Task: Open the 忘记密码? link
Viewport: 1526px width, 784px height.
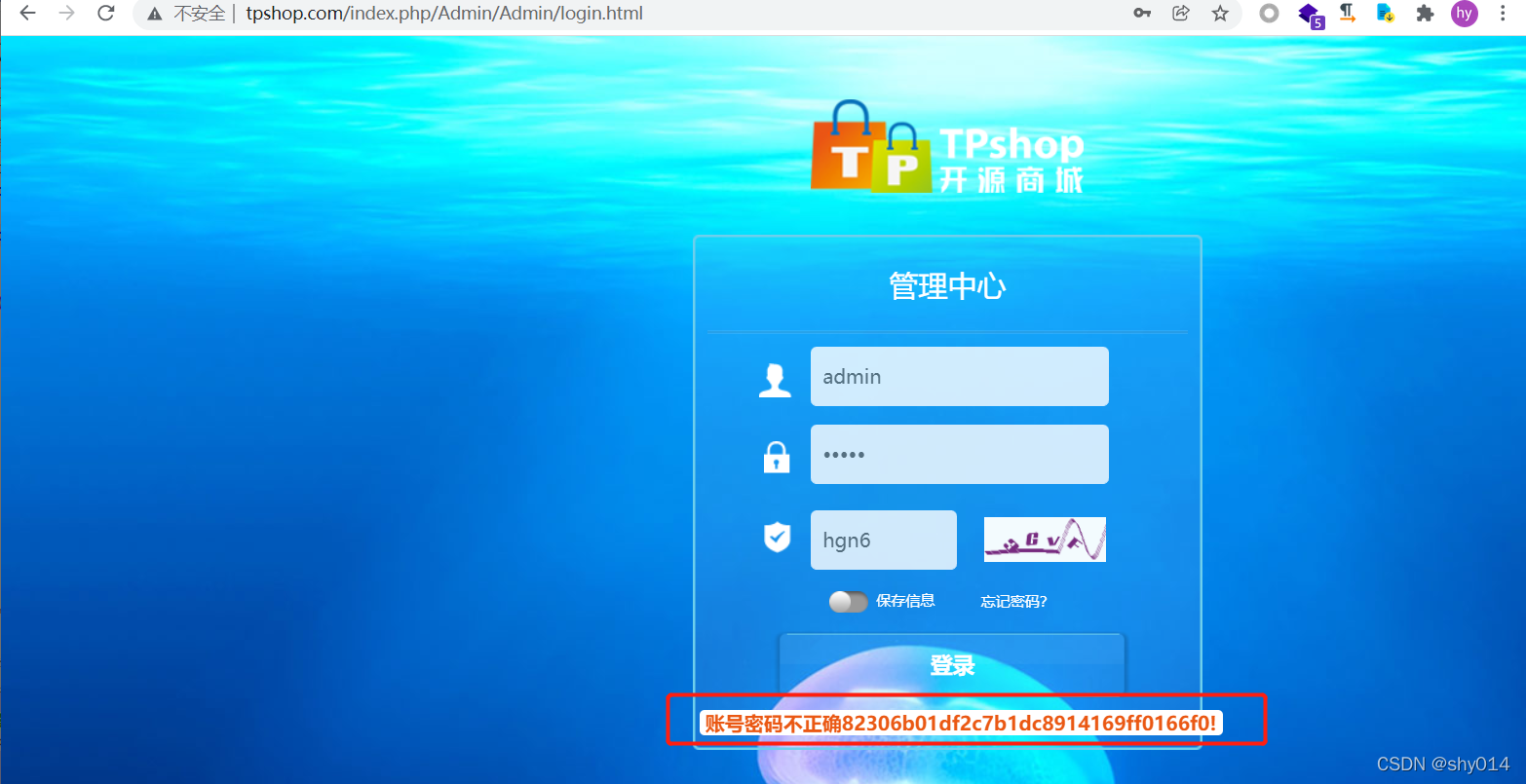Action: [x=1013, y=602]
